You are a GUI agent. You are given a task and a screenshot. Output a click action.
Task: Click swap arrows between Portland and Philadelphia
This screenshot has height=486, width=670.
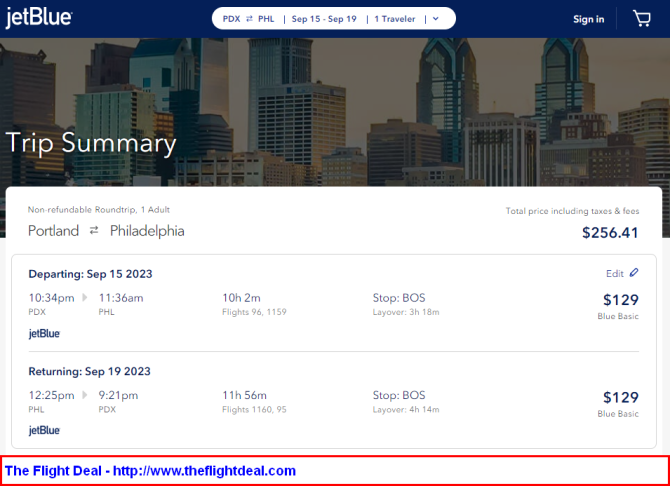(94, 231)
